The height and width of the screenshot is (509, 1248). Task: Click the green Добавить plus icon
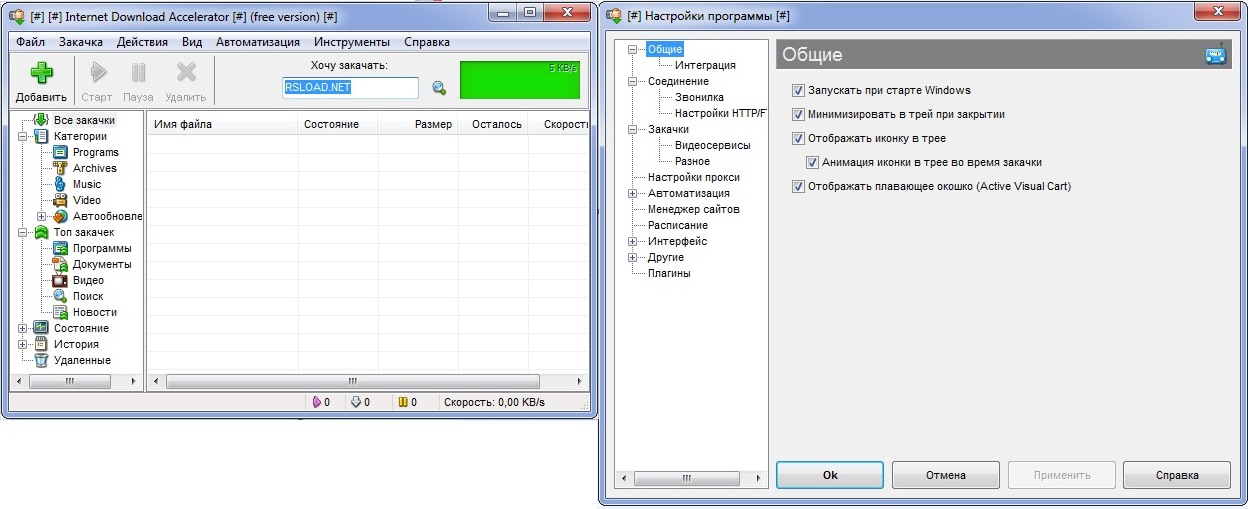[41, 73]
